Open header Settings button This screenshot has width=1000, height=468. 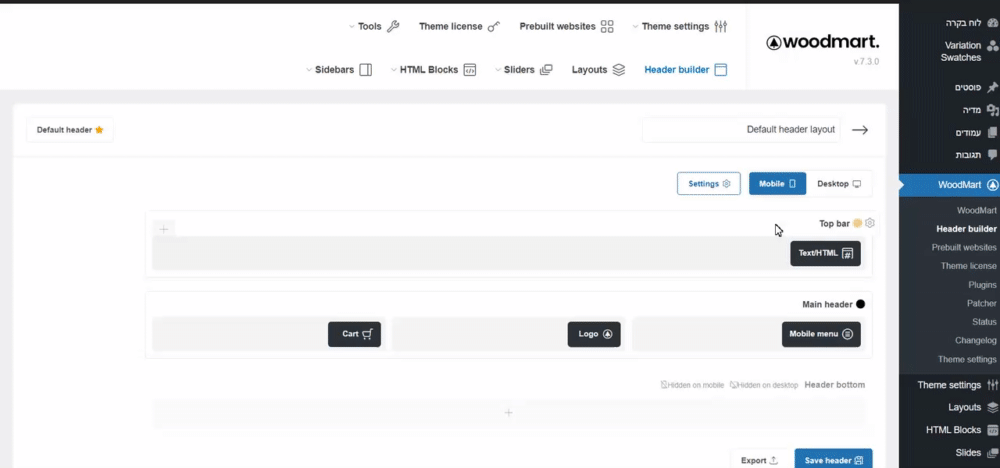click(x=709, y=184)
